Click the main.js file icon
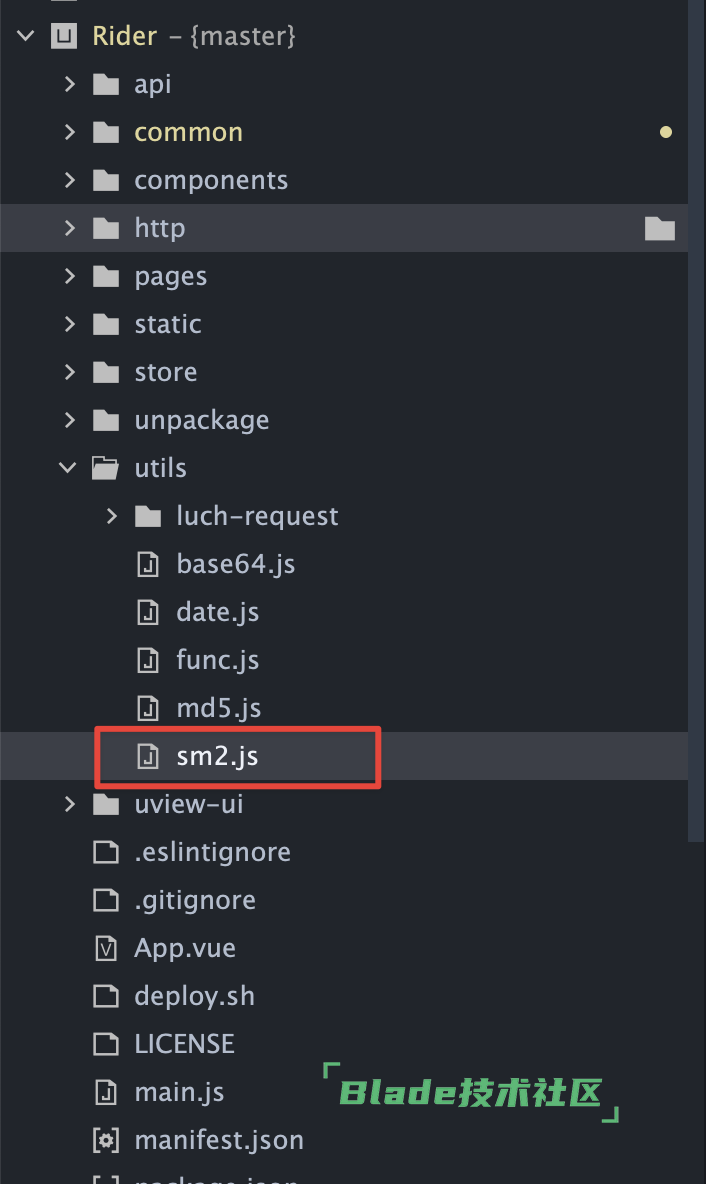706x1184 pixels. pyautogui.click(x=106, y=1092)
